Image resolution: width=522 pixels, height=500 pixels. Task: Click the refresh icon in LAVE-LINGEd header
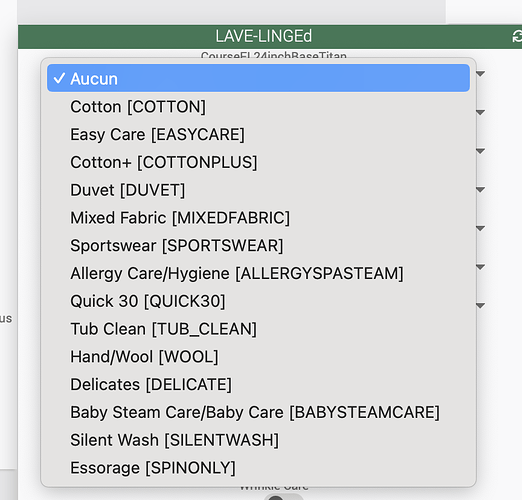(517, 36)
